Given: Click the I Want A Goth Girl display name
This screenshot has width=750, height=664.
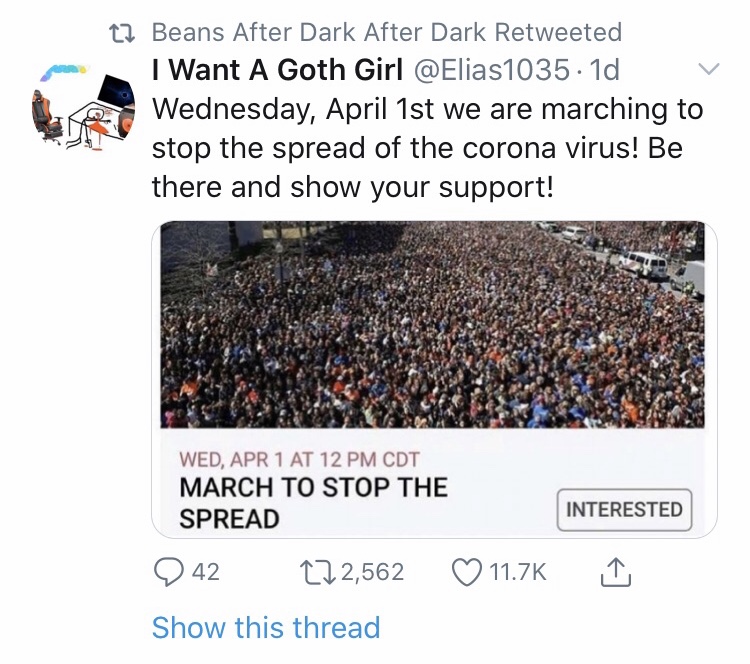Looking at the screenshot, I should (277, 71).
